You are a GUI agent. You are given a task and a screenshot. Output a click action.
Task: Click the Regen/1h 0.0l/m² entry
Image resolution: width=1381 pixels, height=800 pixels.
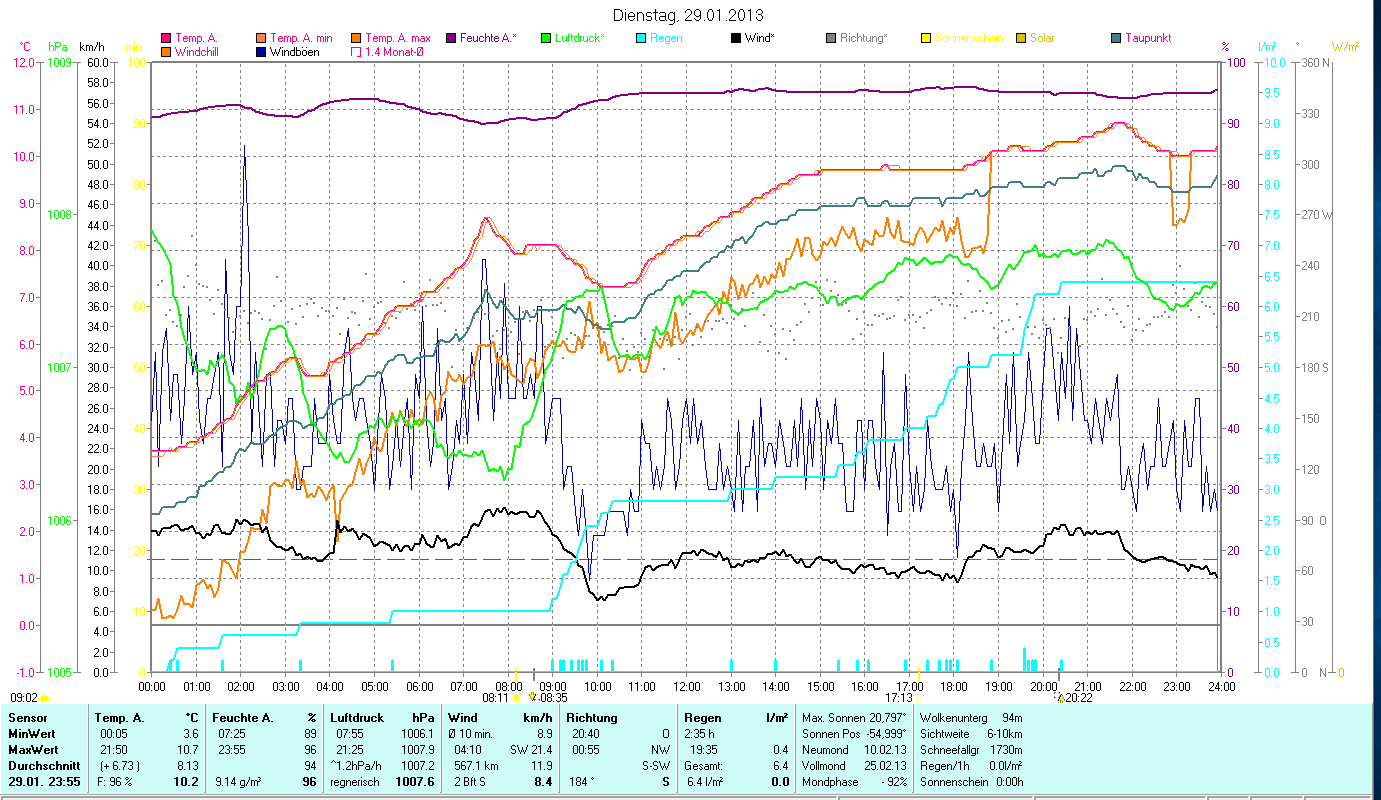click(971, 766)
